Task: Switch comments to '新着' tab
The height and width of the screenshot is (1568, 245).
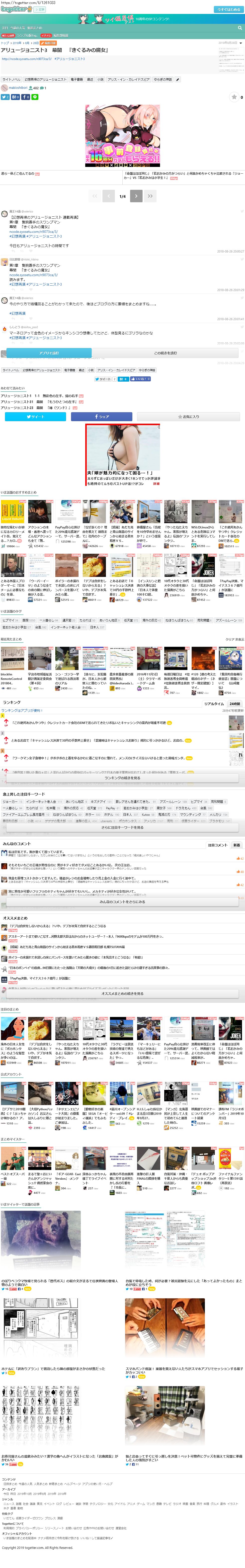Action: (x=237, y=845)
